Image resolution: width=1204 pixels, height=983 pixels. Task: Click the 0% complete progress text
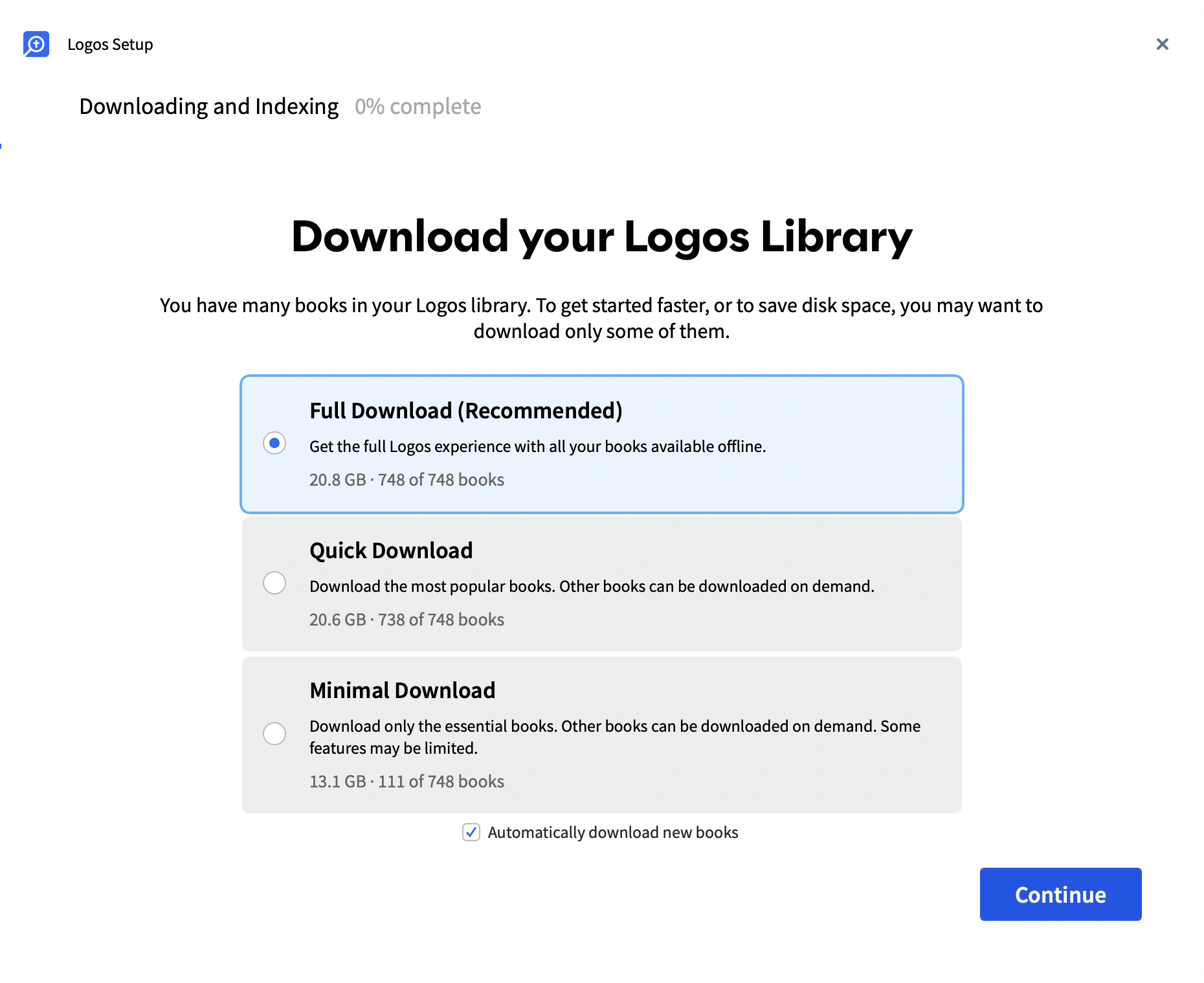click(418, 106)
